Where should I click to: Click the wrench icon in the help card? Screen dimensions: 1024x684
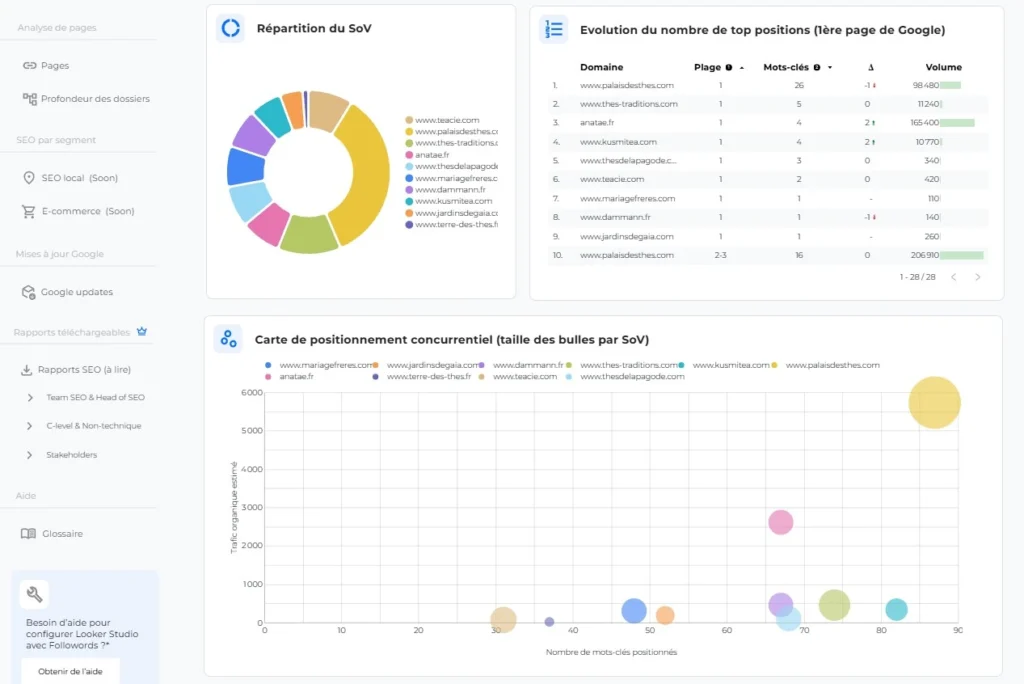click(x=34, y=595)
